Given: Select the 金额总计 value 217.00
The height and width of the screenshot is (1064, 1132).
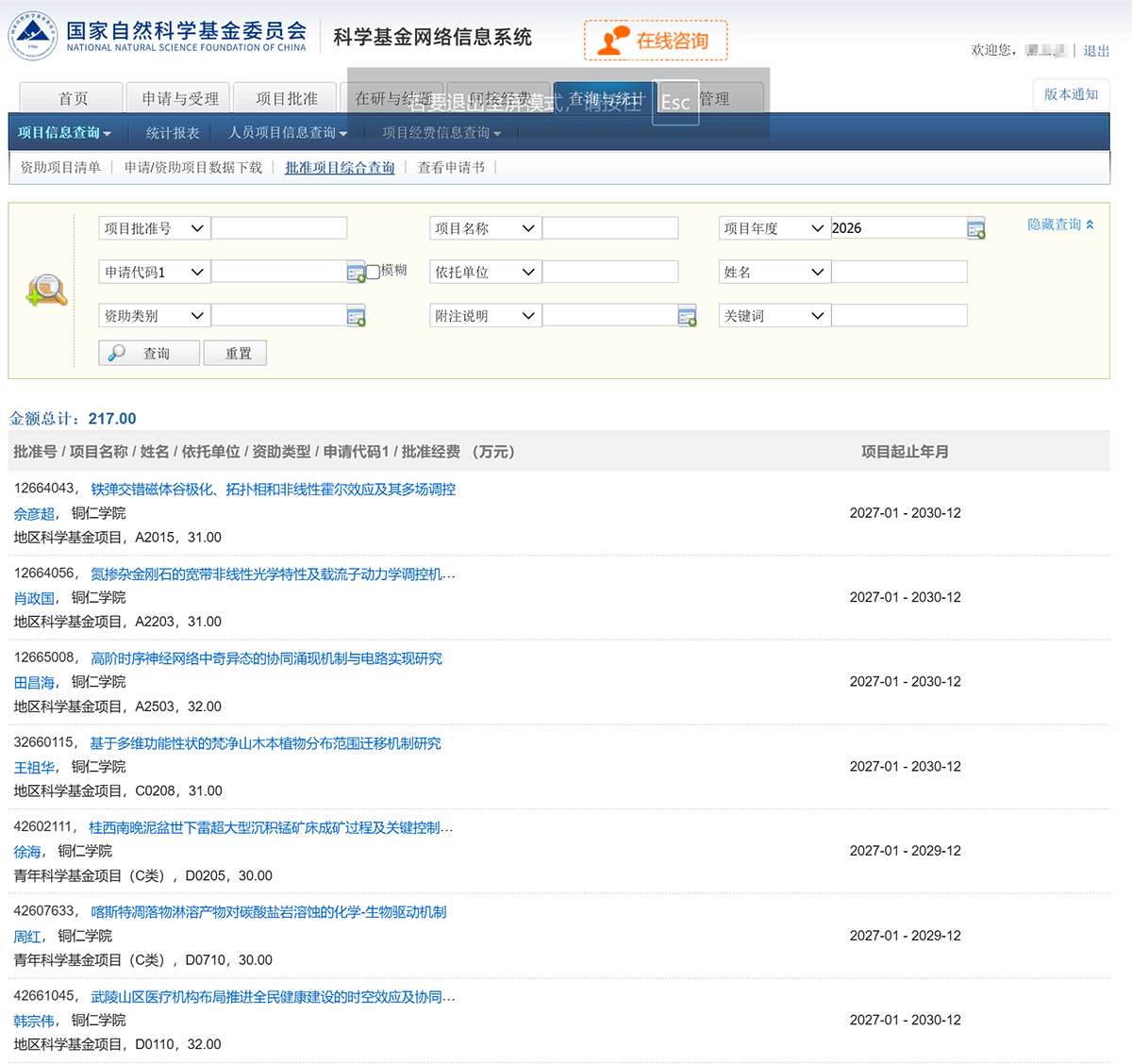Looking at the screenshot, I should [112, 419].
